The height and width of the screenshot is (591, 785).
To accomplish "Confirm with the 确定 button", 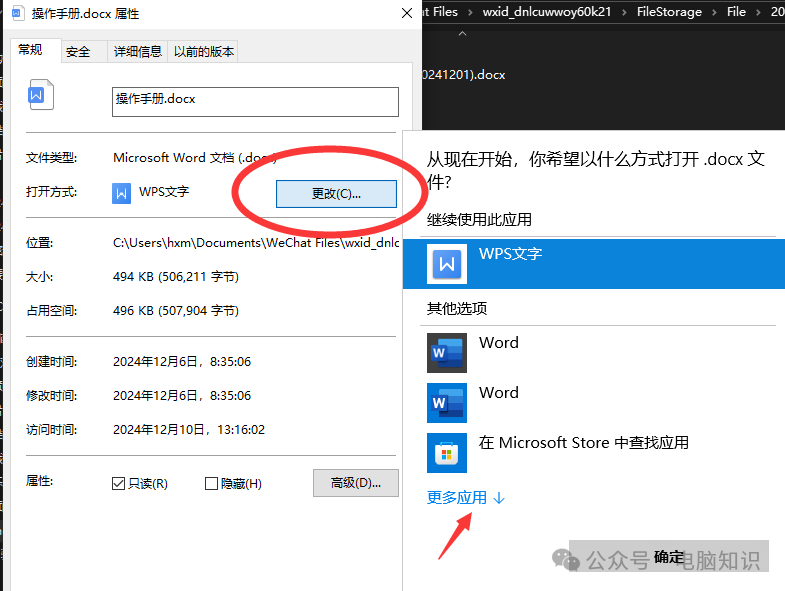I will [x=668, y=556].
